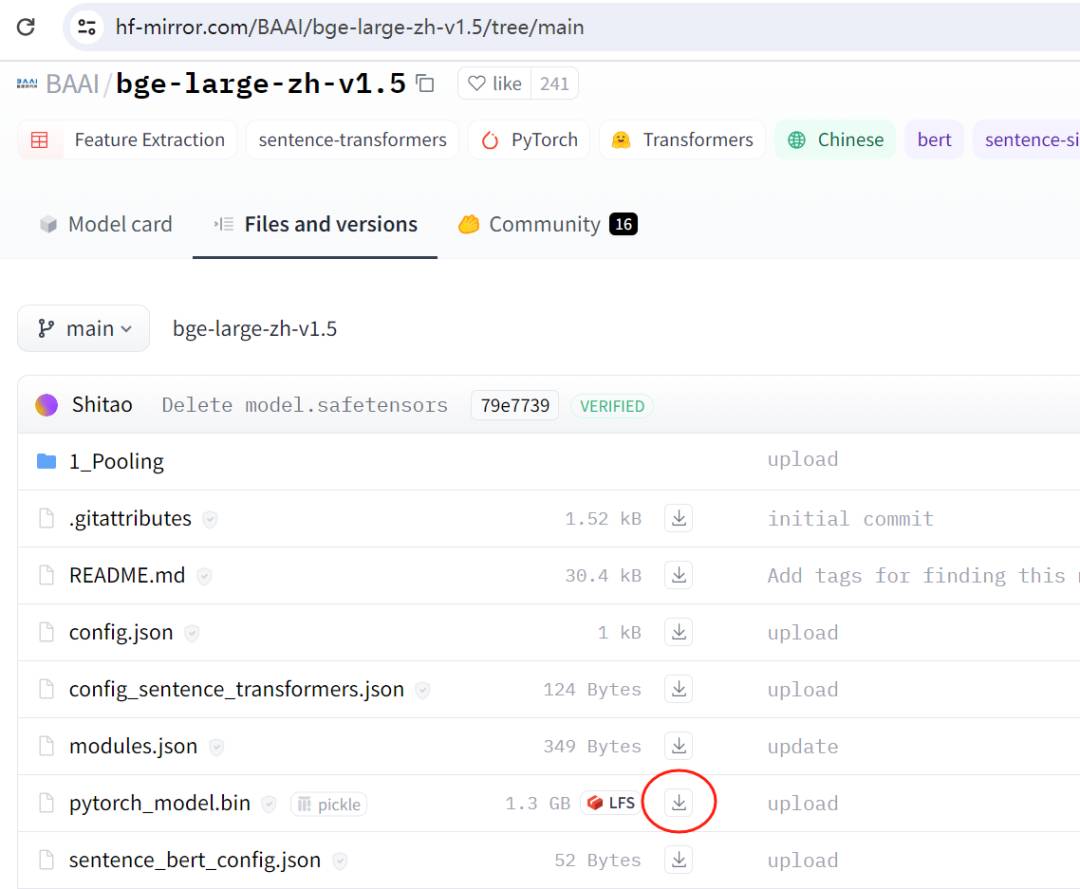
Task: Open the BAAI organization link
Action: coord(72,84)
